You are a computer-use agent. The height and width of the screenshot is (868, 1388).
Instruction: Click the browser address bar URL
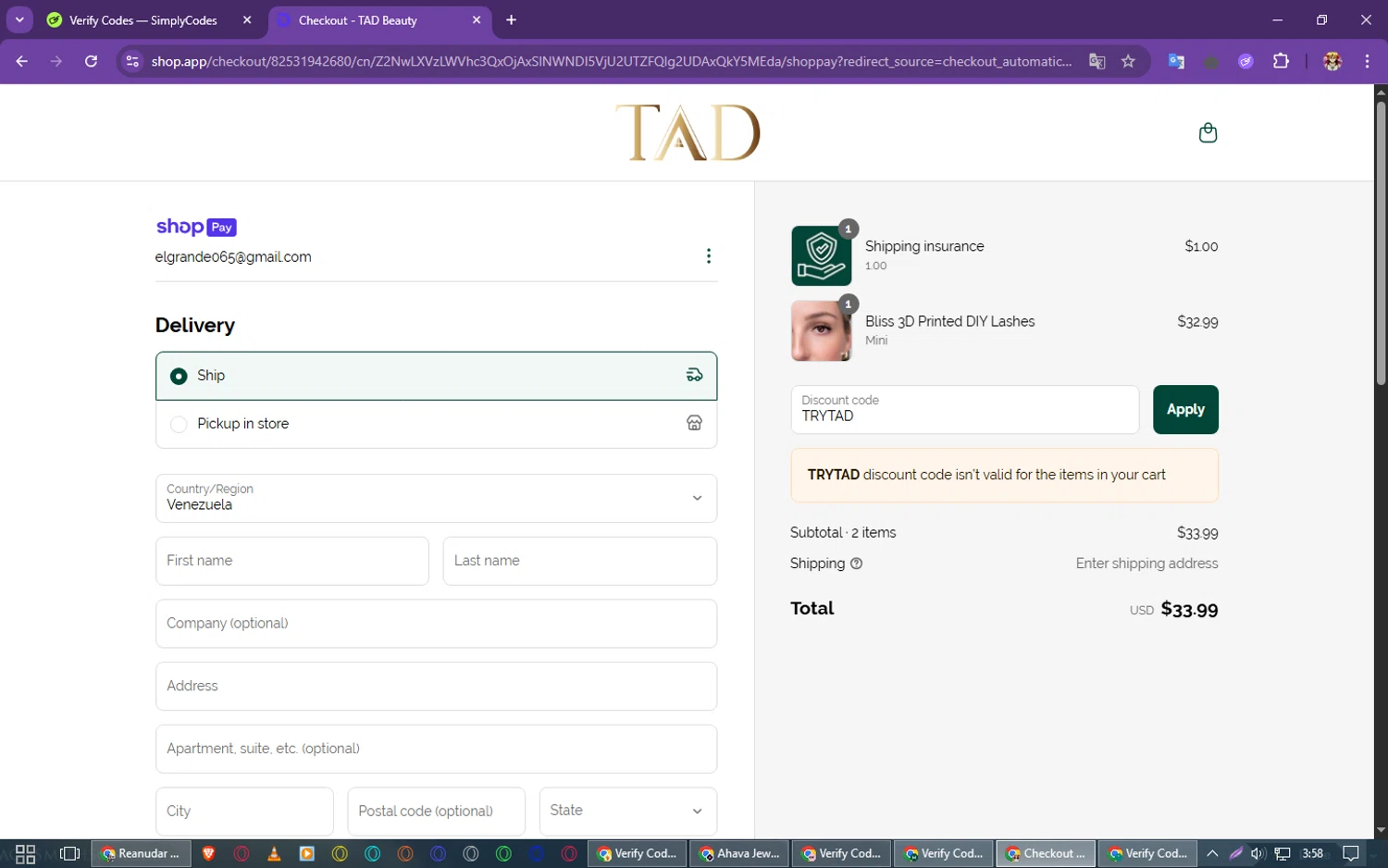(x=611, y=61)
